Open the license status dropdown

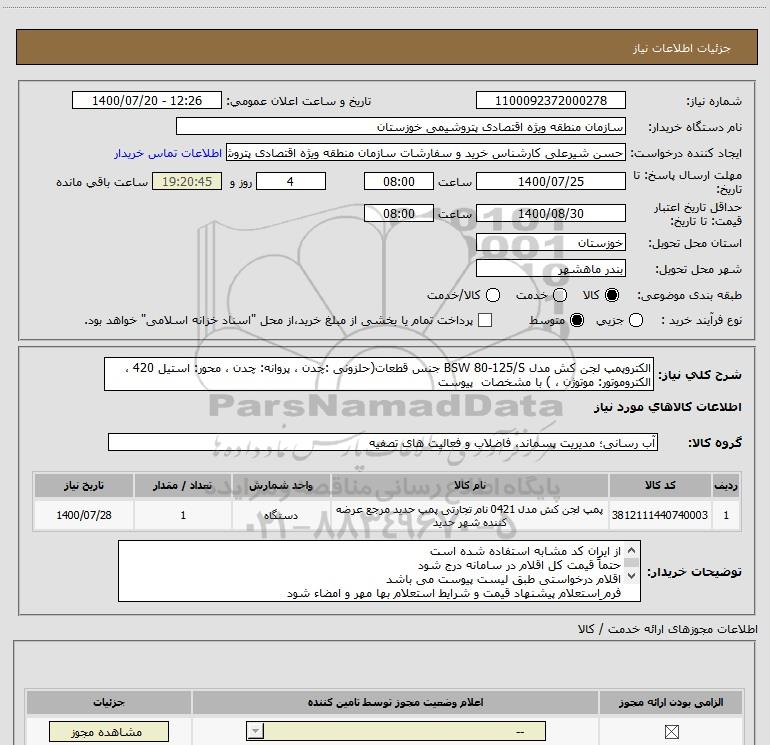click(x=396, y=731)
